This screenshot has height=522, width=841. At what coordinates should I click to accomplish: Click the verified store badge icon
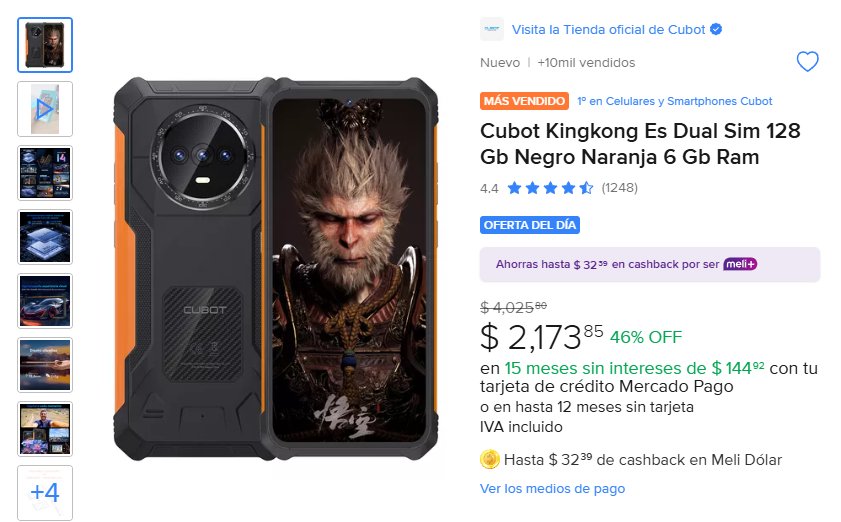[x=716, y=29]
